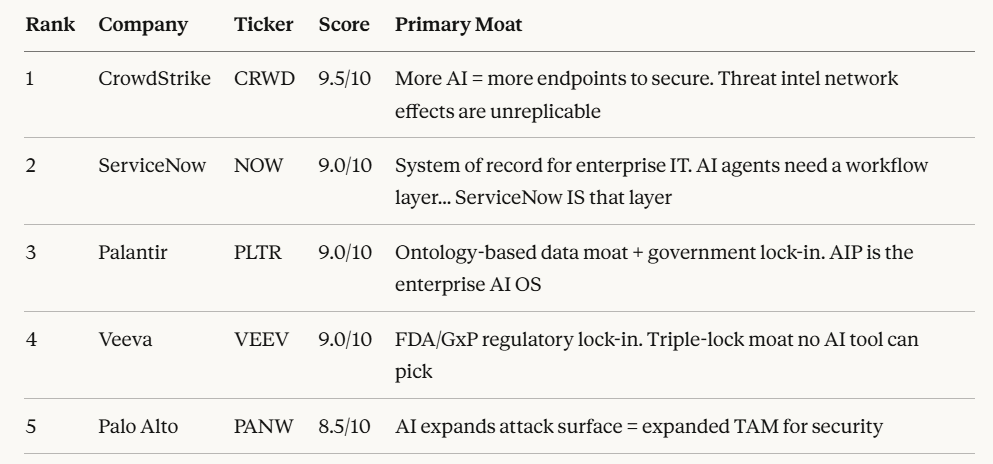Screen dimensions: 993x464
Task: Click the Score column header
Action: (x=344, y=25)
